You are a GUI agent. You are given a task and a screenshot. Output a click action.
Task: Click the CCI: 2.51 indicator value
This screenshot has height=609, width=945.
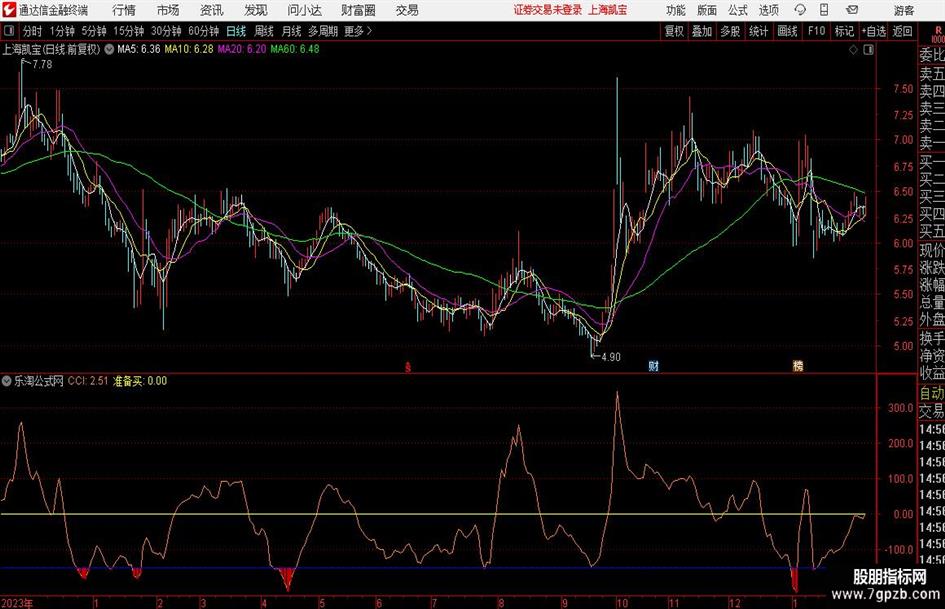tap(88, 381)
